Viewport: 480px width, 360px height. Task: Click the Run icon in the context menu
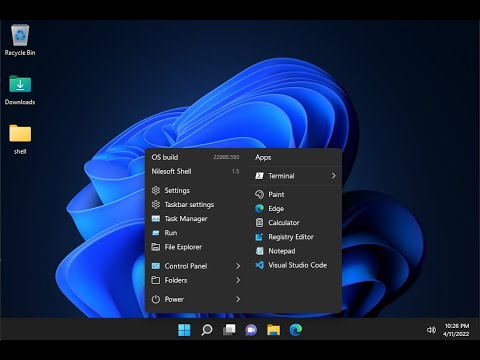(x=156, y=233)
